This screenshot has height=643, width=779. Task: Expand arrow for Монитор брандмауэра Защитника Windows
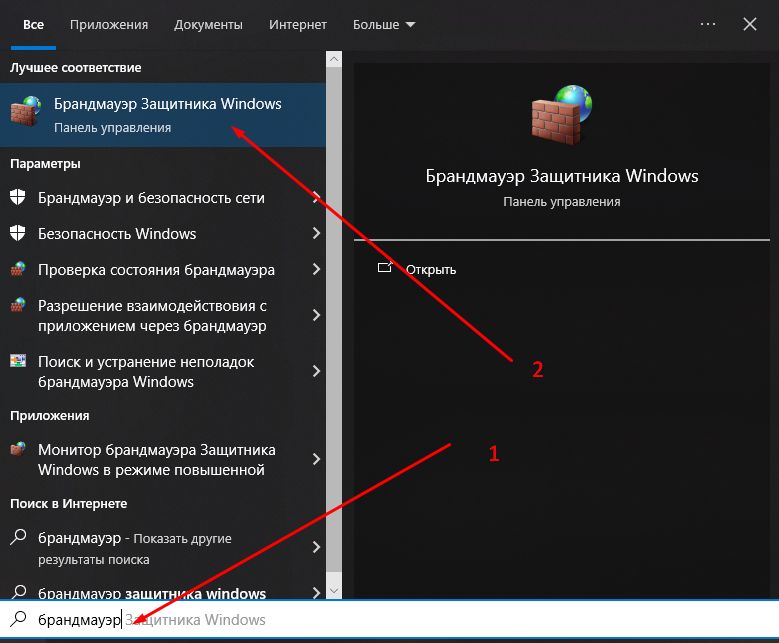tap(316, 460)
